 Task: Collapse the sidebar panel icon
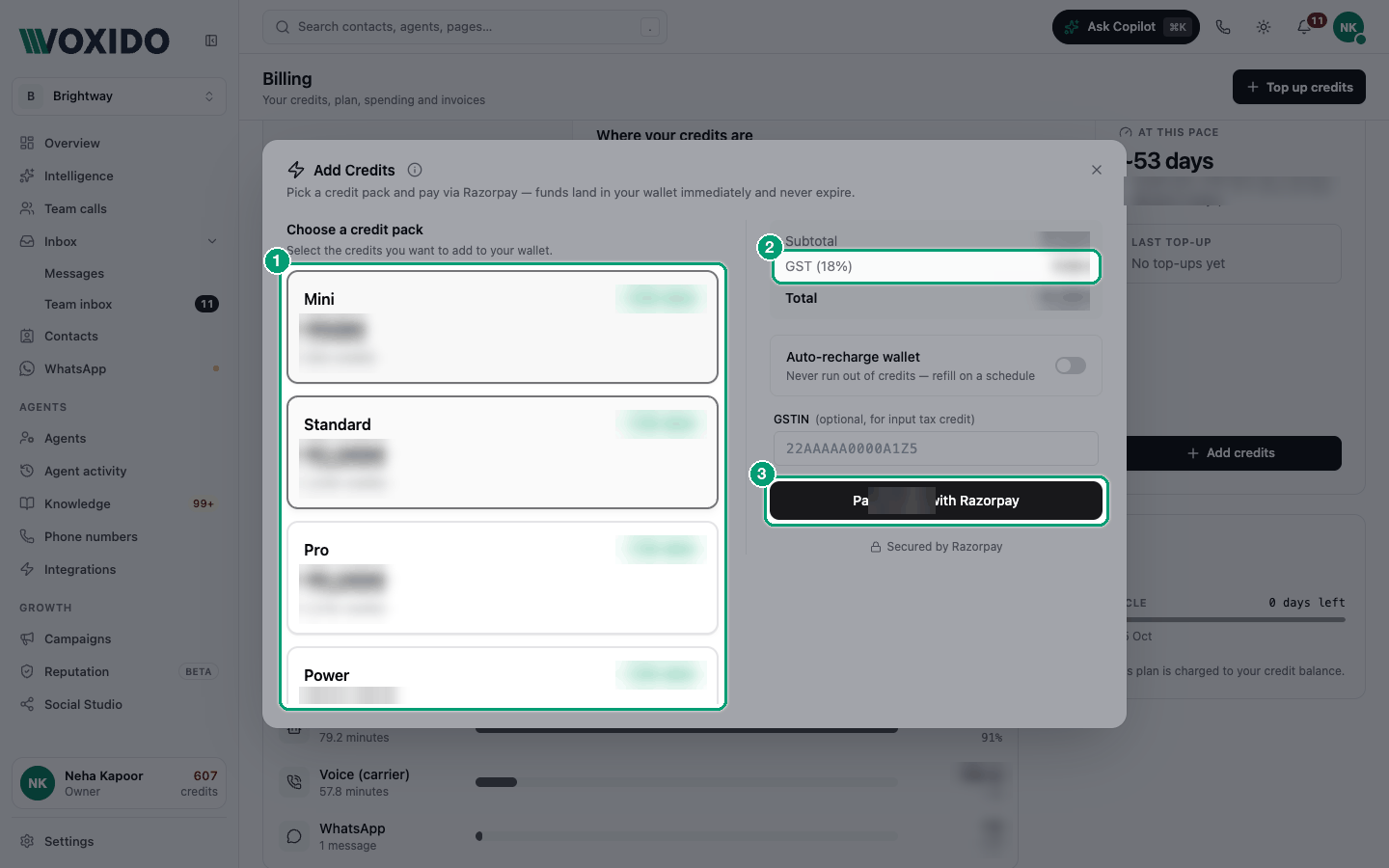[211, 41]
